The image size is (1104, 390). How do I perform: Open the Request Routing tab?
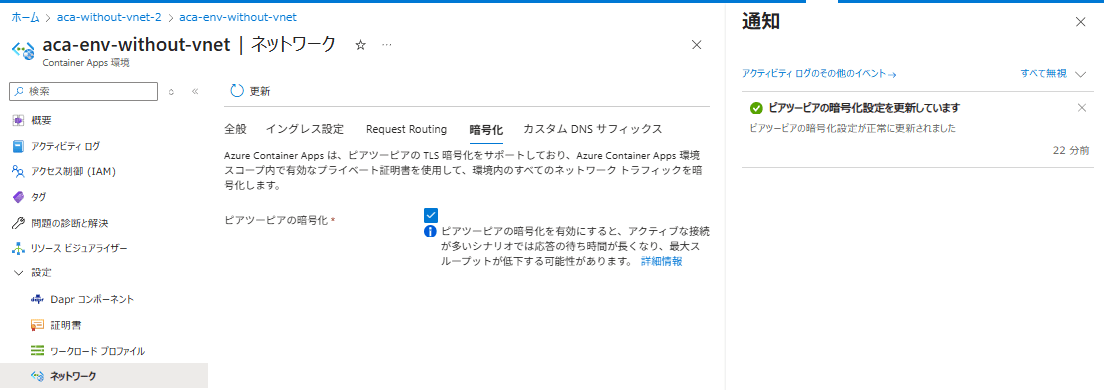(406, 129)
